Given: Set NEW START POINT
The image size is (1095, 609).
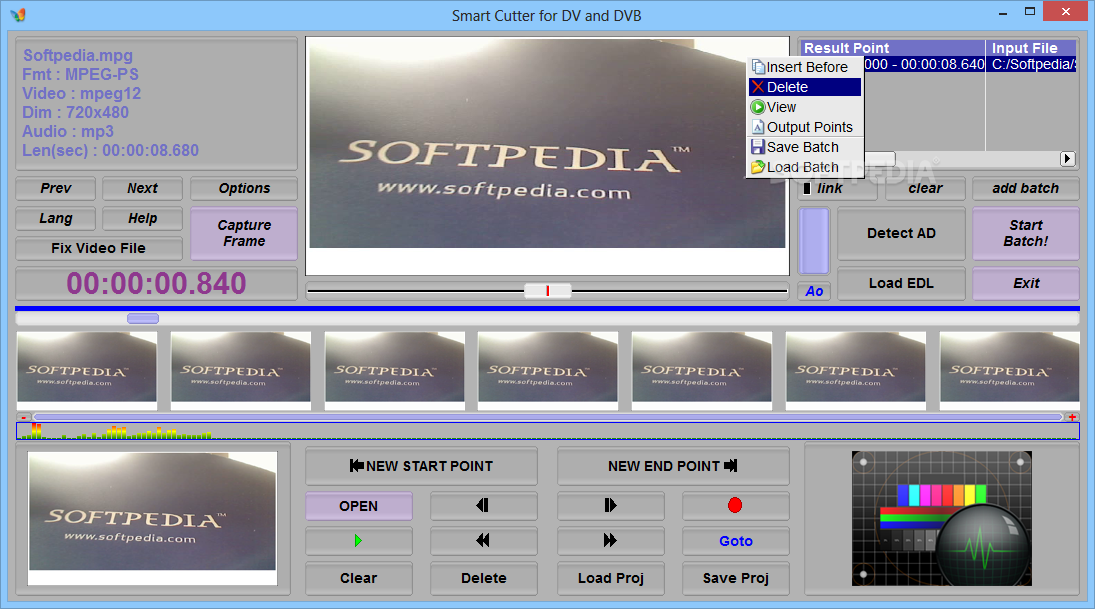Looking at the screenshot, I should point(422,466).
